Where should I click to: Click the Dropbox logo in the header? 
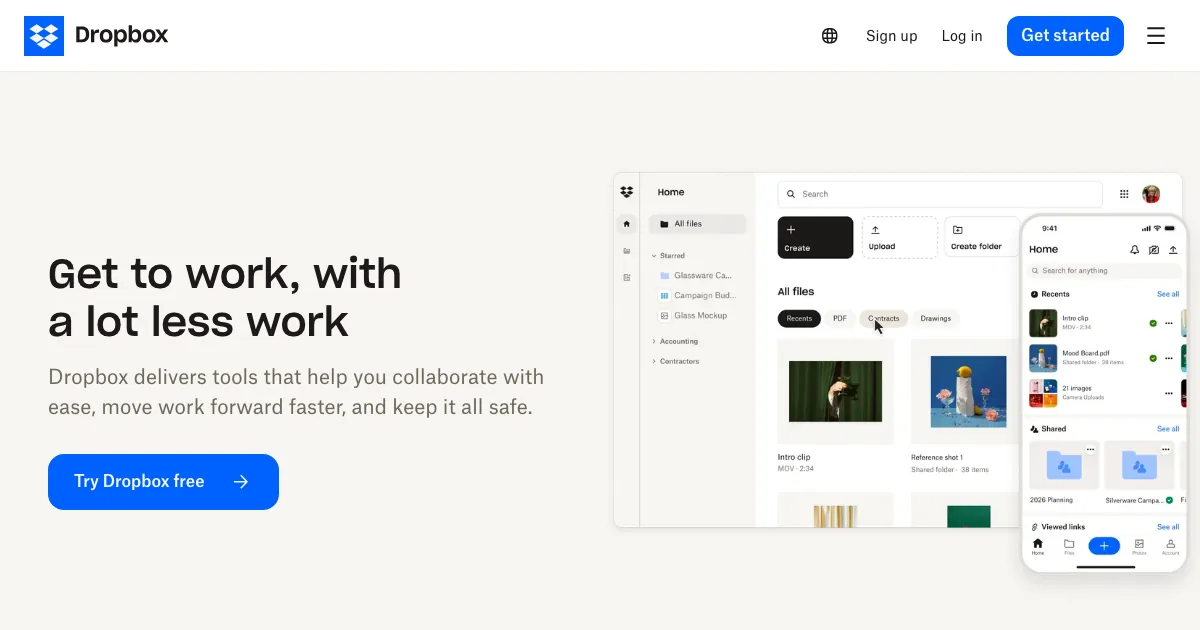(x=96, y=36)
